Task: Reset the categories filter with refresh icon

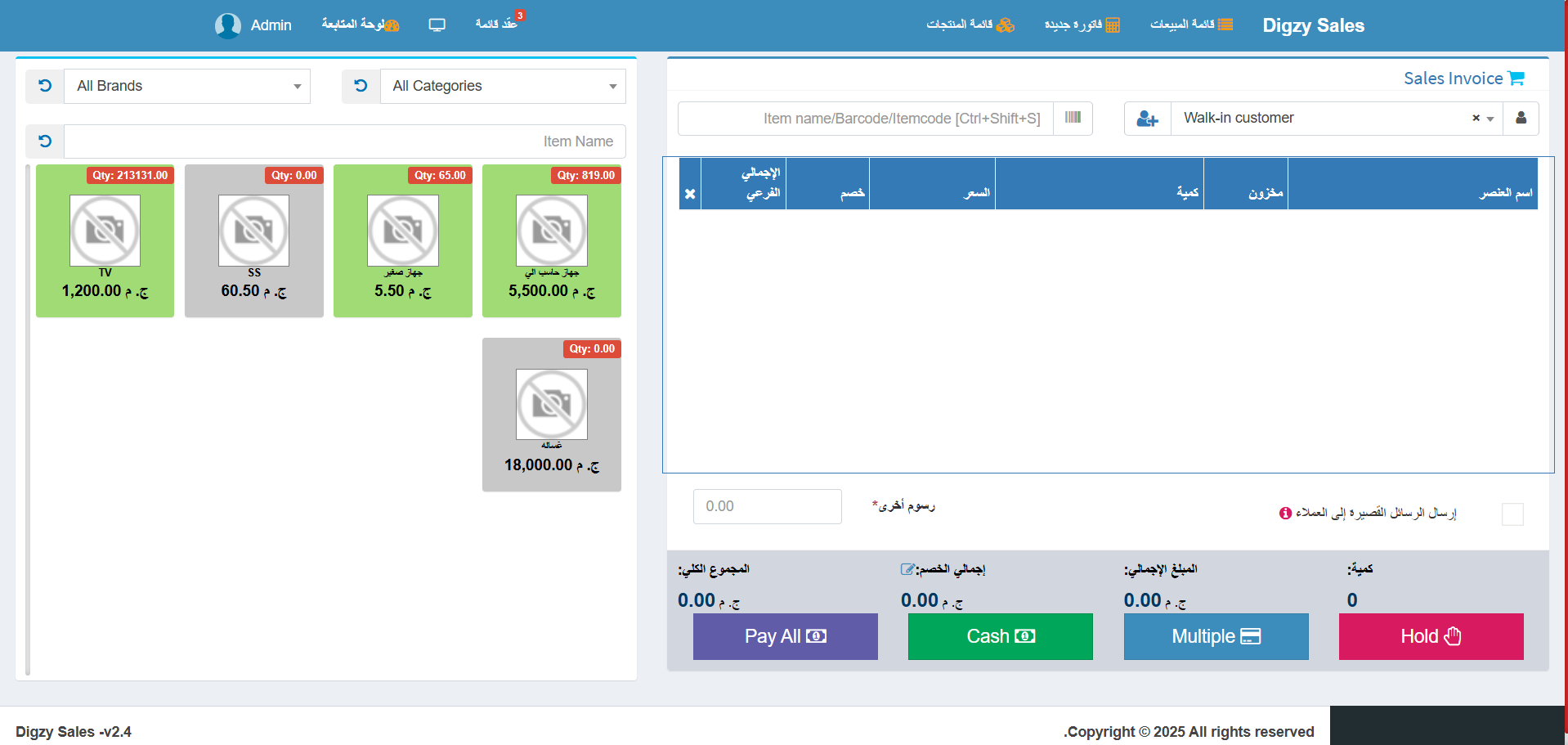Action: pos(361,86)
